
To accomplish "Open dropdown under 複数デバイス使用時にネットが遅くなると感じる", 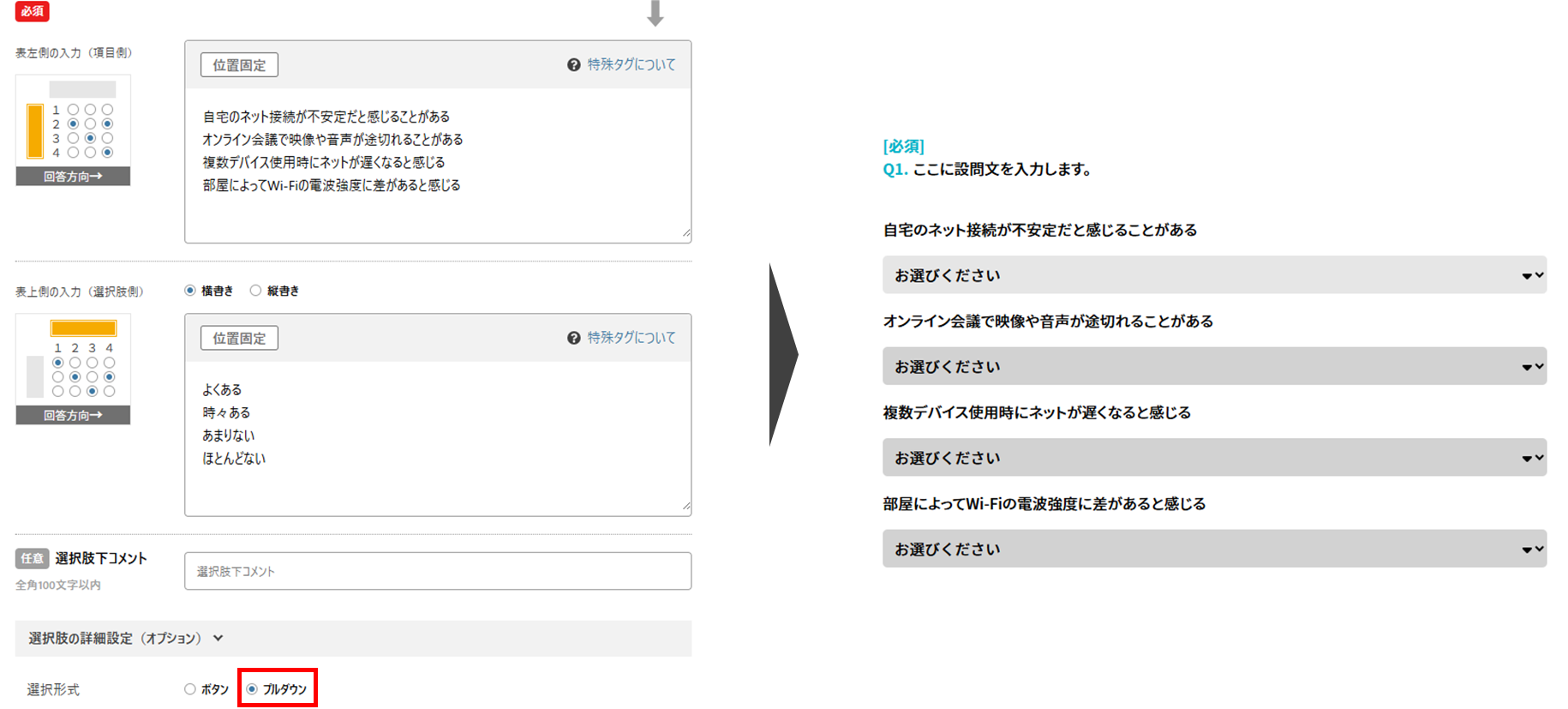I will pos(1213,458).
